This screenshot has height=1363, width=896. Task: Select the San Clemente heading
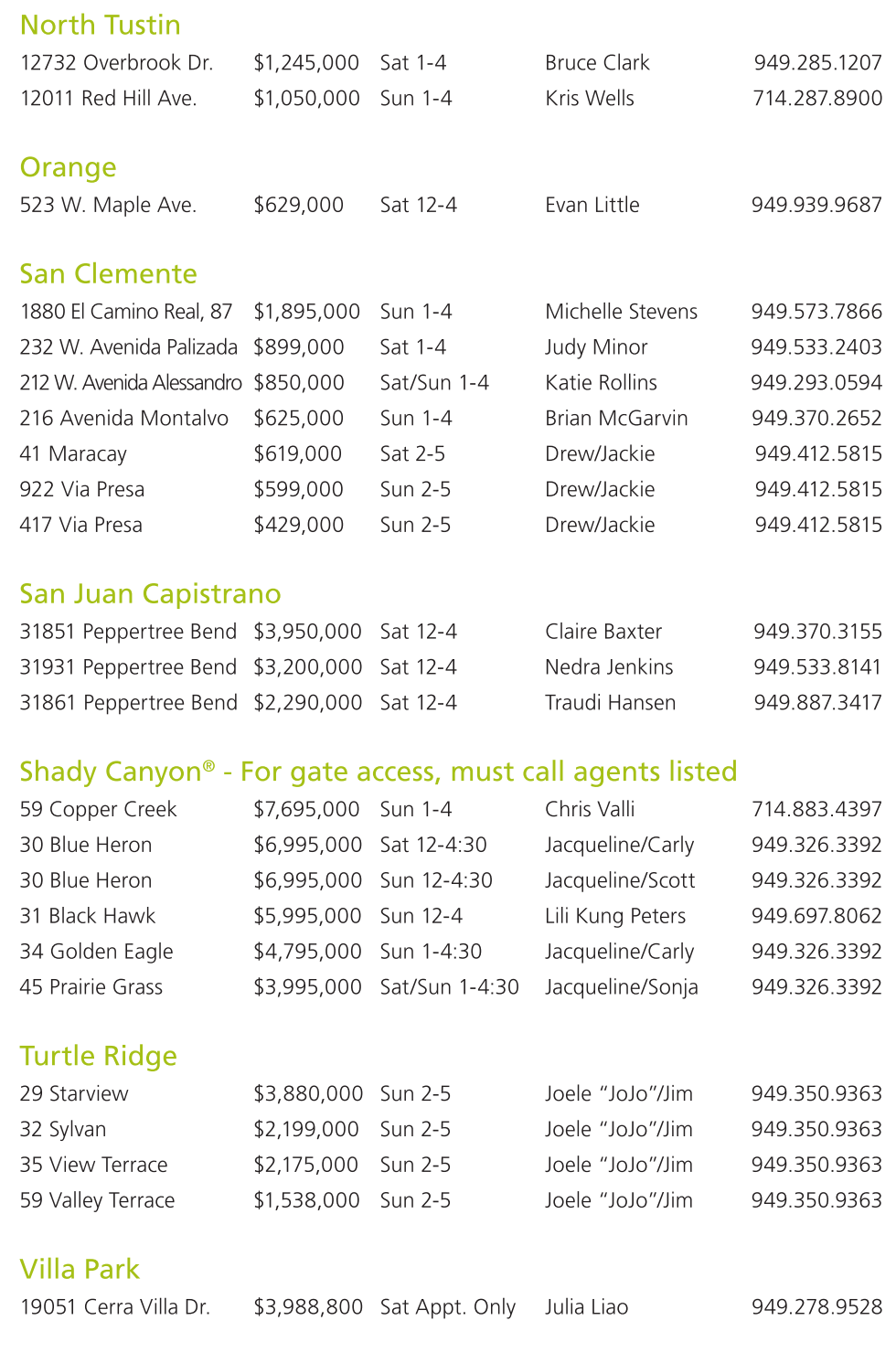[108, 274]
